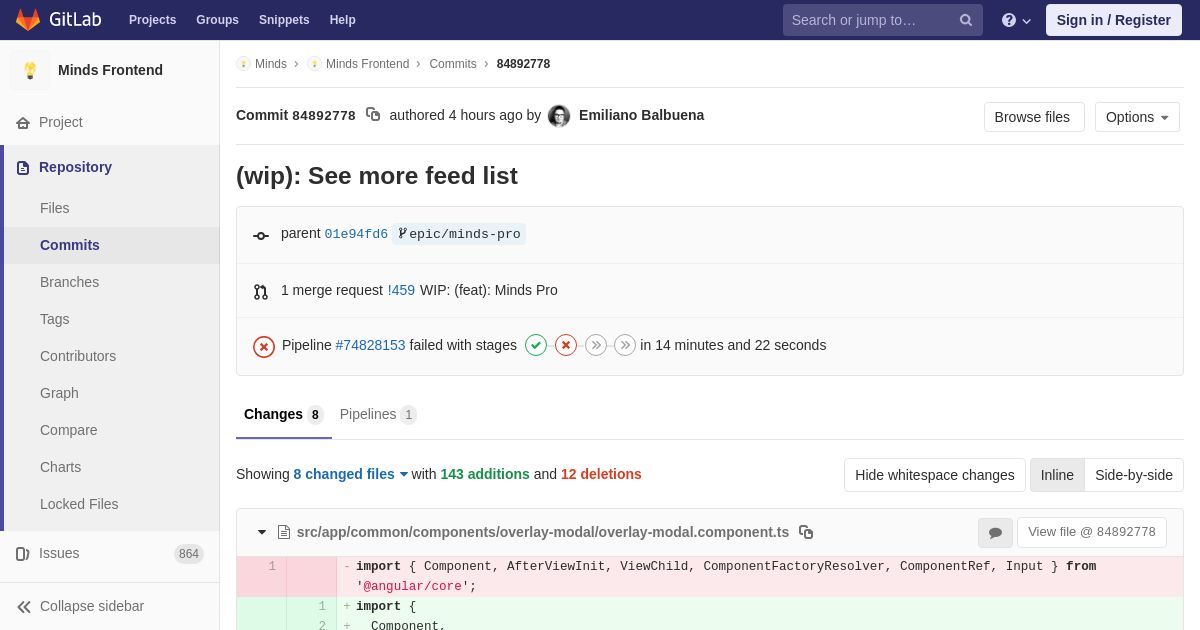Click Emiliano Balbuena's avatar picture
The image size is (1200, 630).
(x=559, y=116)
